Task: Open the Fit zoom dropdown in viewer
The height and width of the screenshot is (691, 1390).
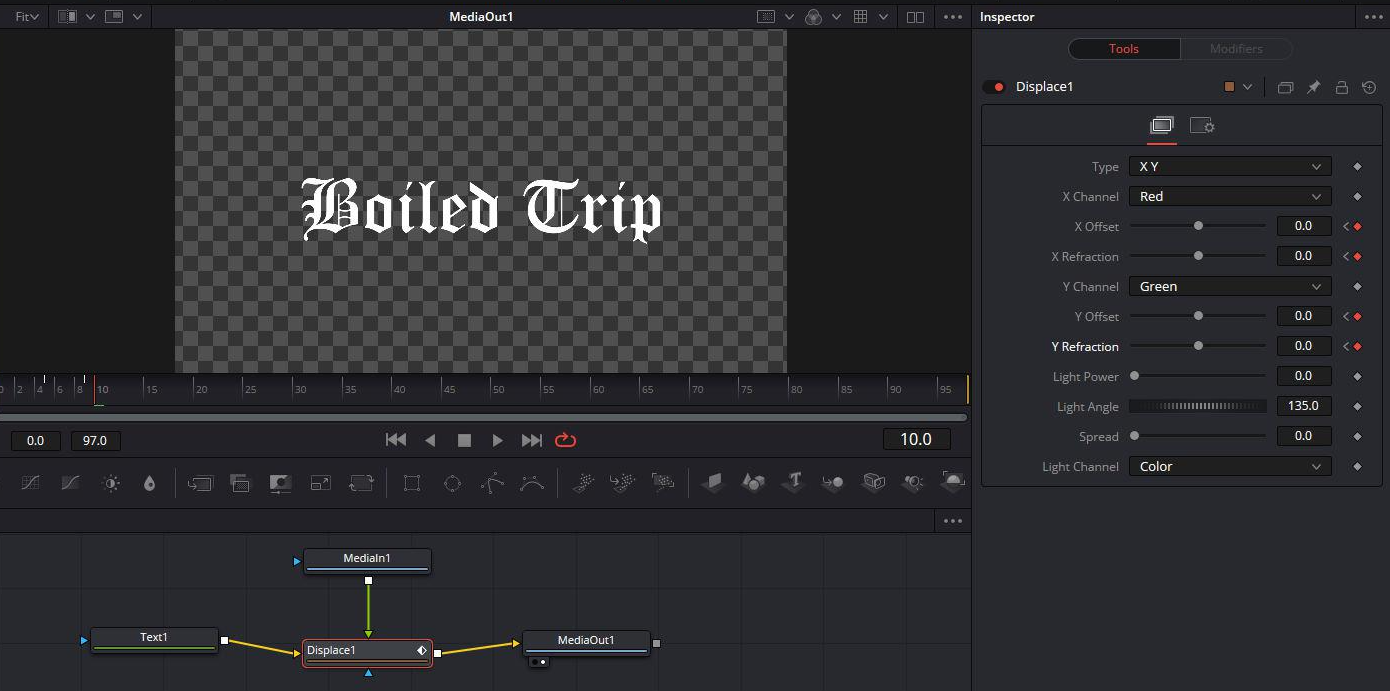Action: 27,17
